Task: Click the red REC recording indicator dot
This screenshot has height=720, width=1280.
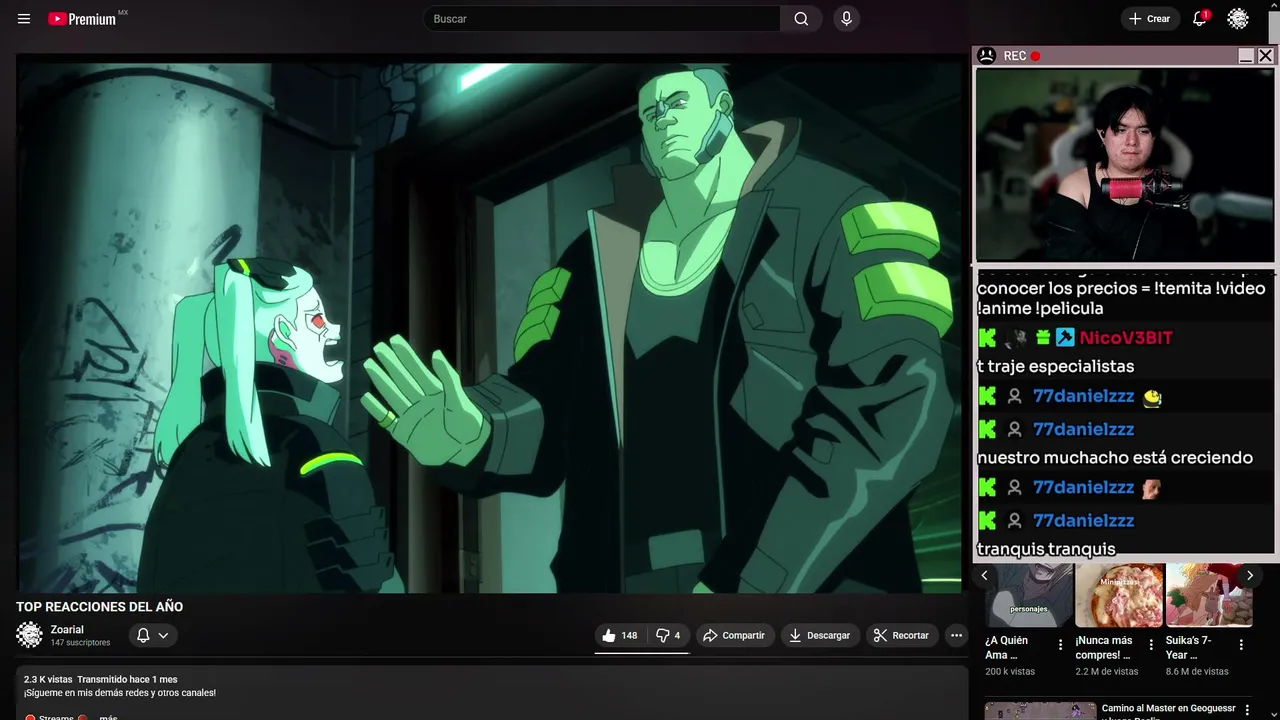Action: pyautogui.click(x=1036, y=56)
